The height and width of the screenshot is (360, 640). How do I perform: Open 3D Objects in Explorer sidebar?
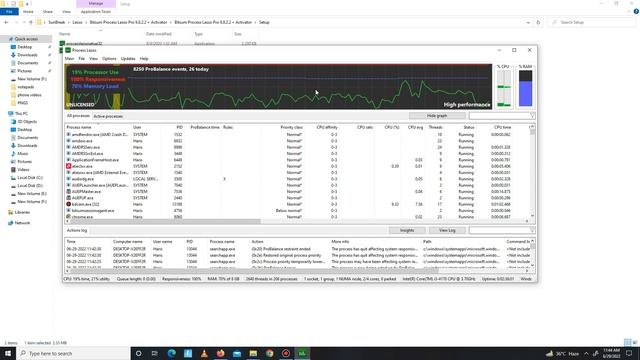(27, 122)
